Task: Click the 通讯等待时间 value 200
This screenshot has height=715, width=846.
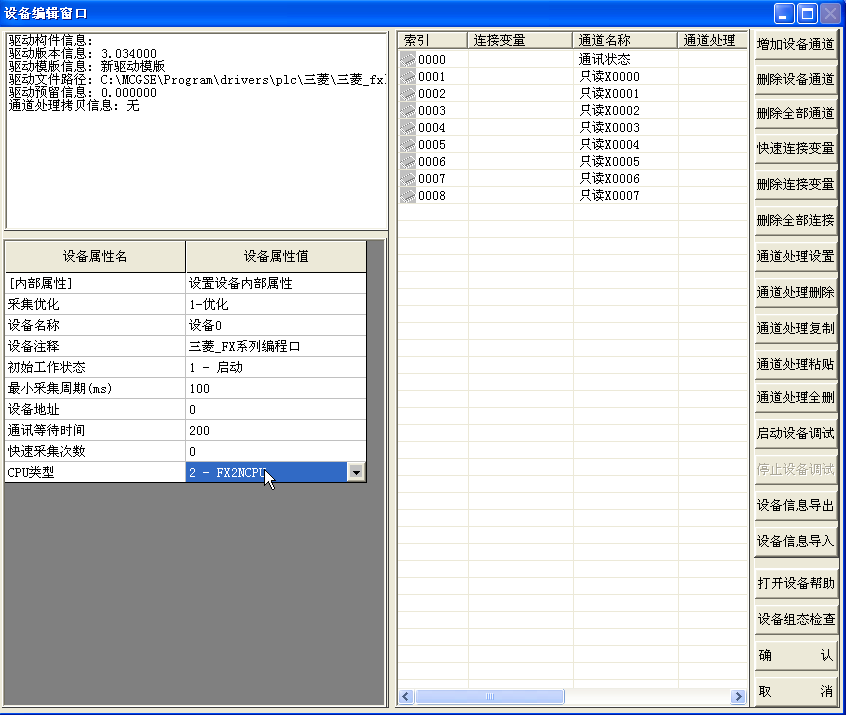Action: pos(276,431)
